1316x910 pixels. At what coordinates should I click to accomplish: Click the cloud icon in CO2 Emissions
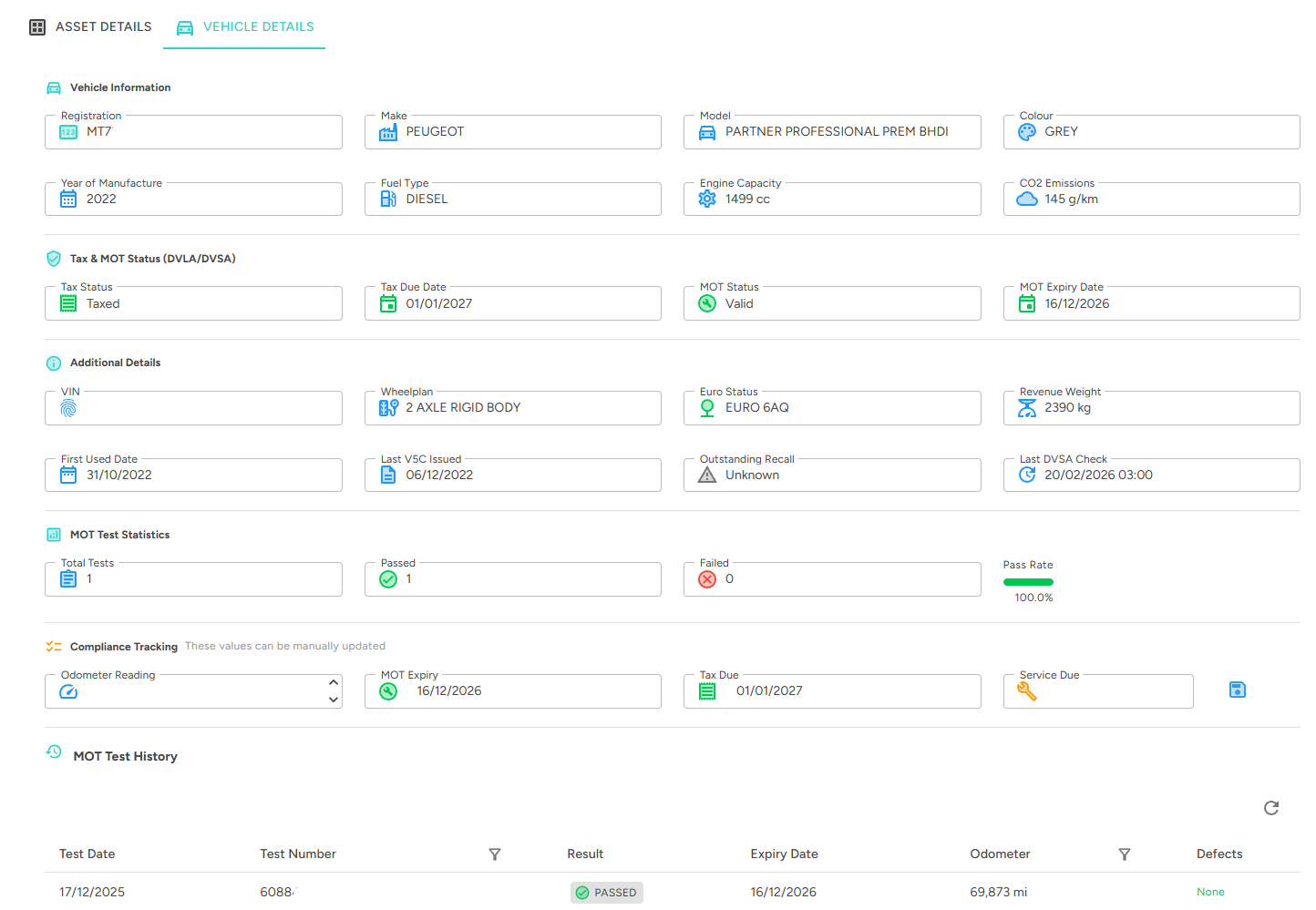pyautogui.click(x=1027, y=199)
